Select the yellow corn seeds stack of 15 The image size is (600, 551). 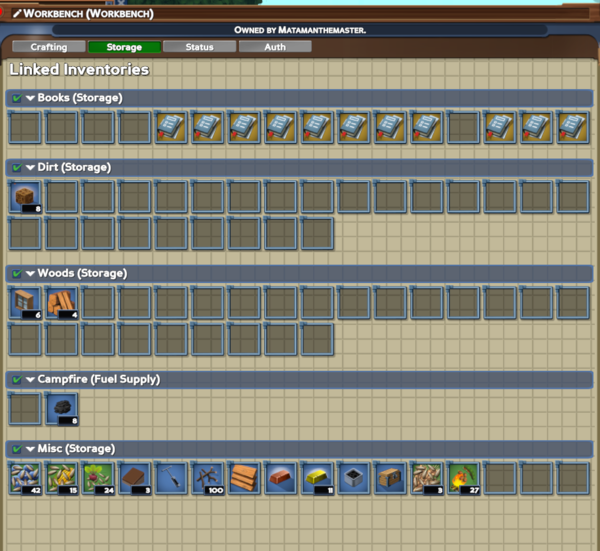click(62, 478)
